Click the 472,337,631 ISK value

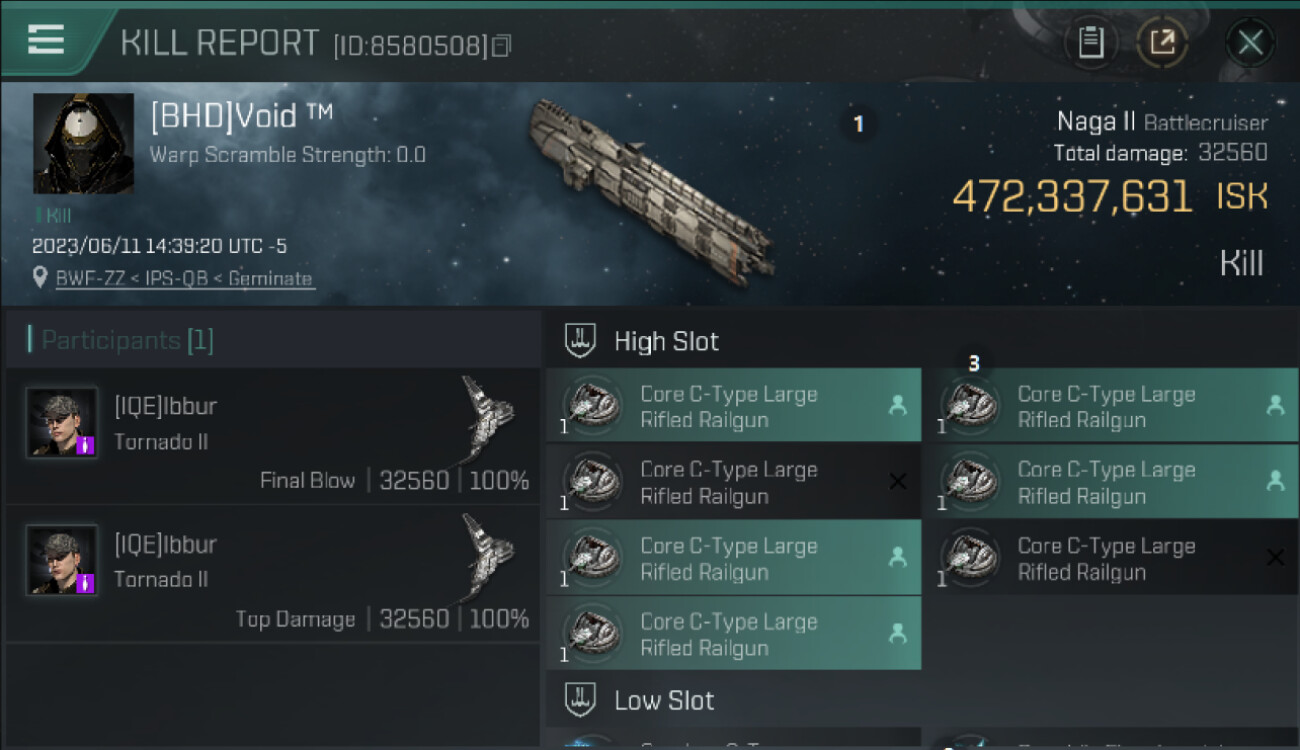(1072, 197)
